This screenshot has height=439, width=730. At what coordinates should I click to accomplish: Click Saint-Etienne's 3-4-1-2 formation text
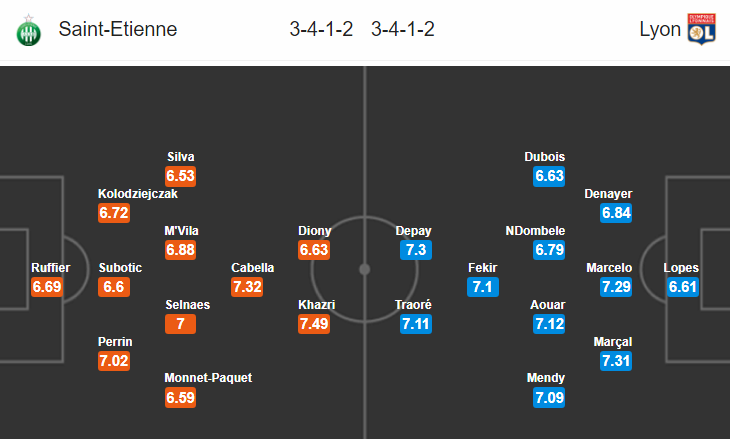321,29
